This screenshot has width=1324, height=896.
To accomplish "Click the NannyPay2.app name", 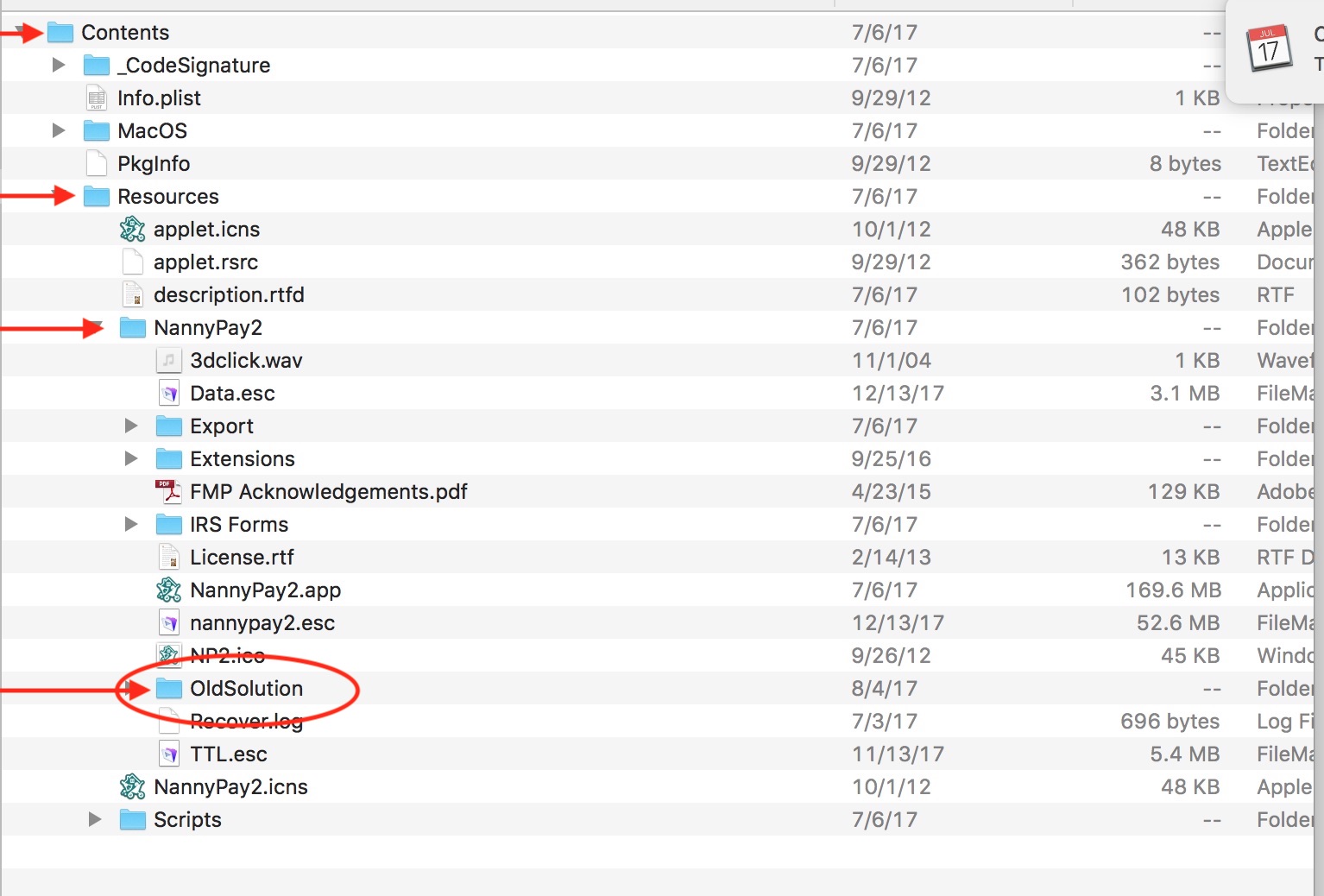I will (265, 590).
